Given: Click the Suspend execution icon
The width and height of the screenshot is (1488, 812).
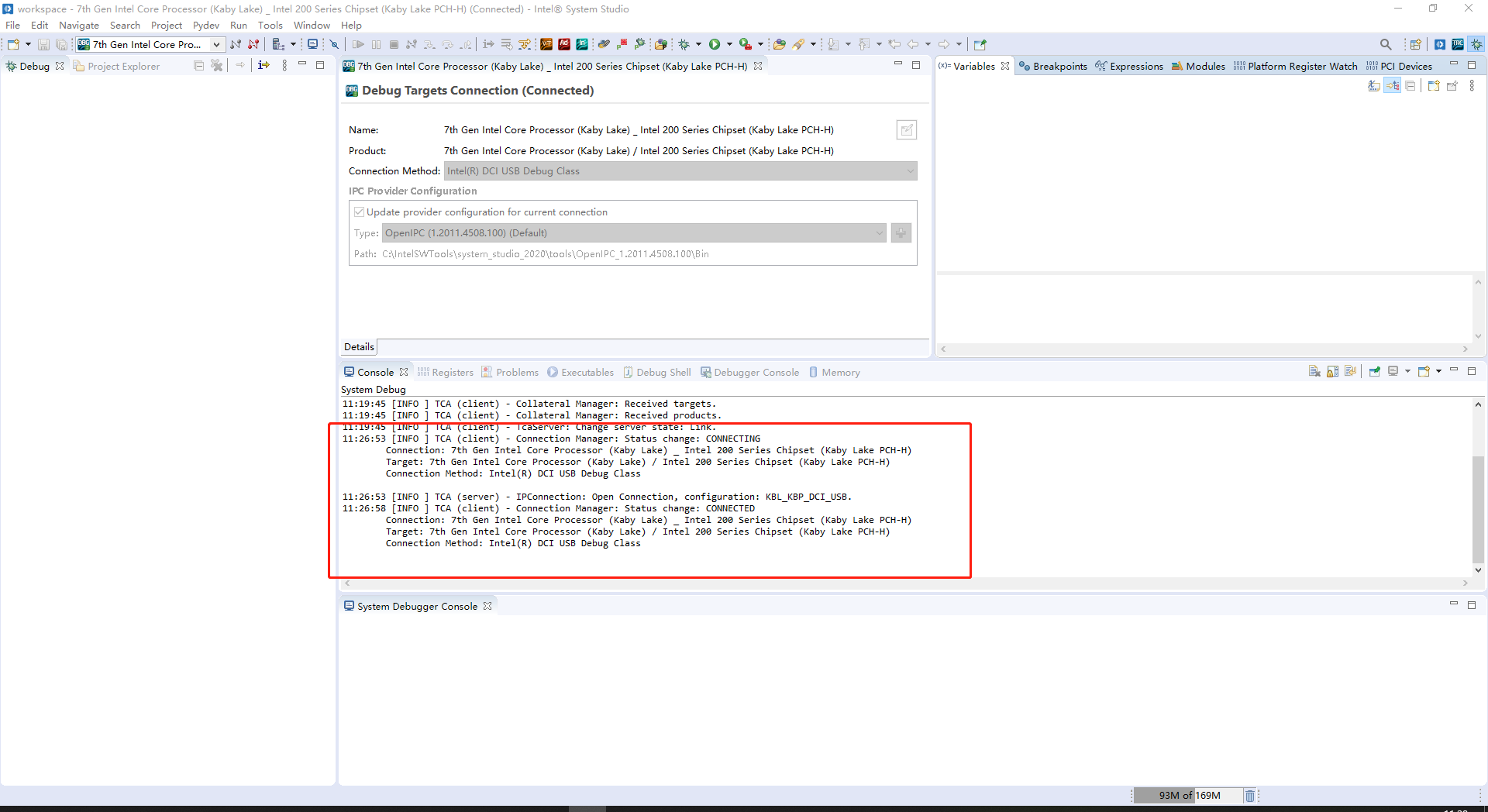Looking at the screenshot, I should pyautogui.click(x=377, y=44).
